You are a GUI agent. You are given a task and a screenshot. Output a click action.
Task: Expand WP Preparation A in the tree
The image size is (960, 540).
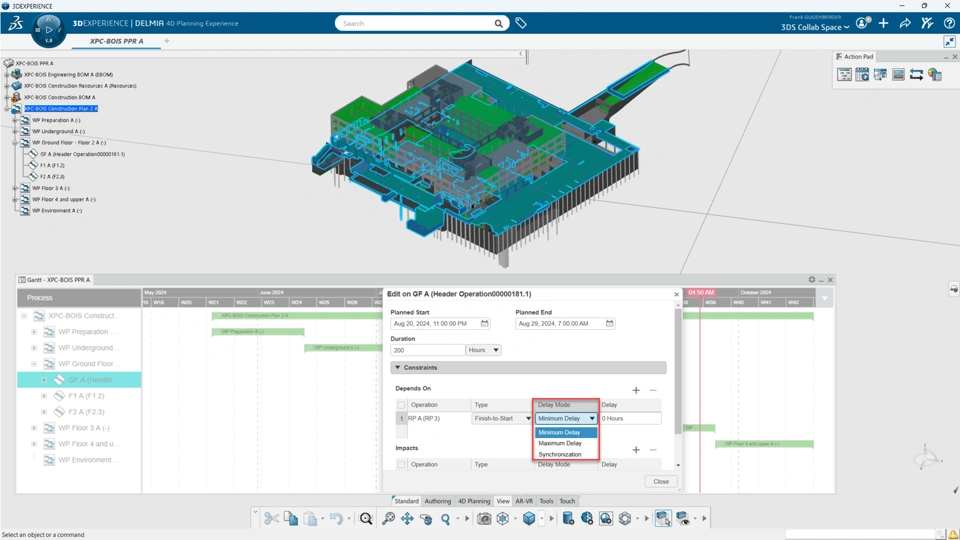click(15, 120)
